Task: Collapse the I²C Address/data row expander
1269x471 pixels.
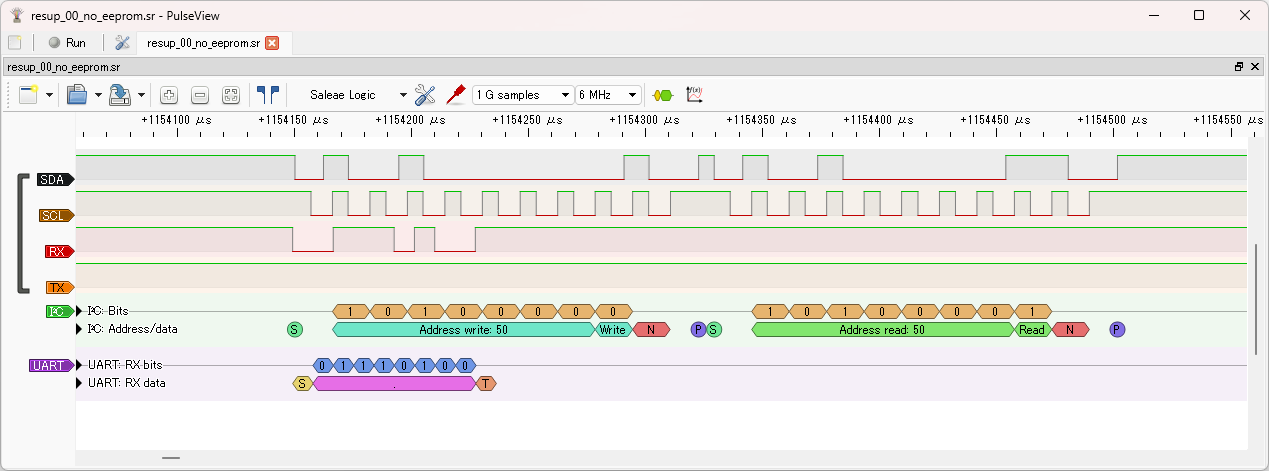Action: point(81,328)
